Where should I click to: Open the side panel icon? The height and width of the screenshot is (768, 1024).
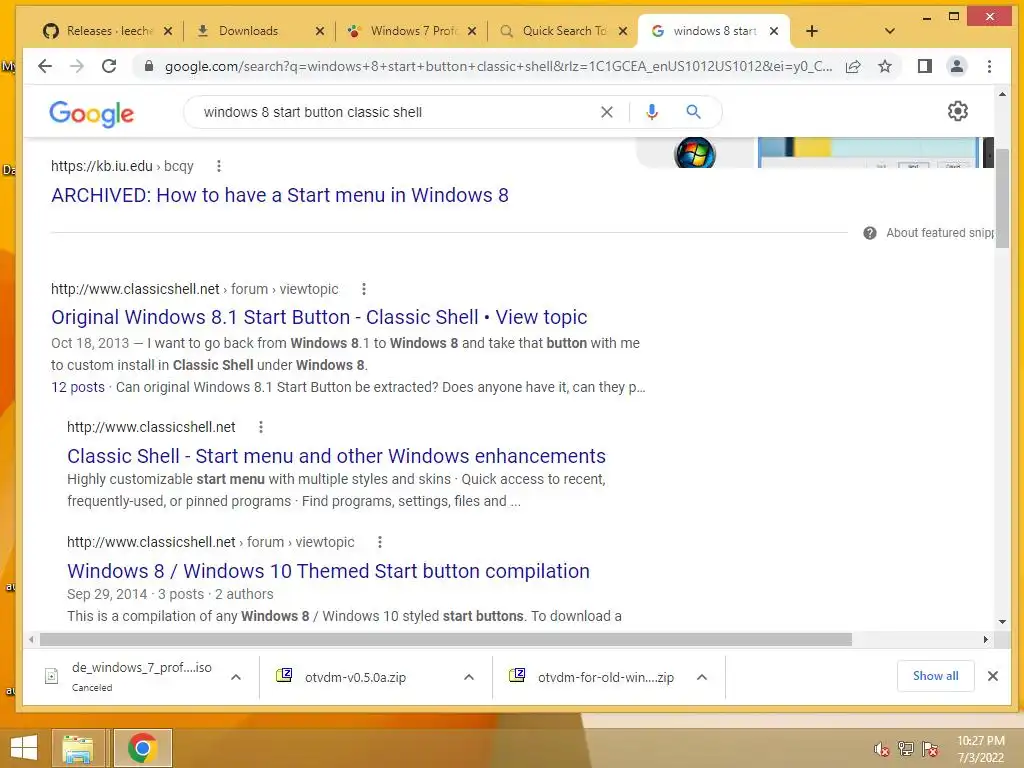924,66
